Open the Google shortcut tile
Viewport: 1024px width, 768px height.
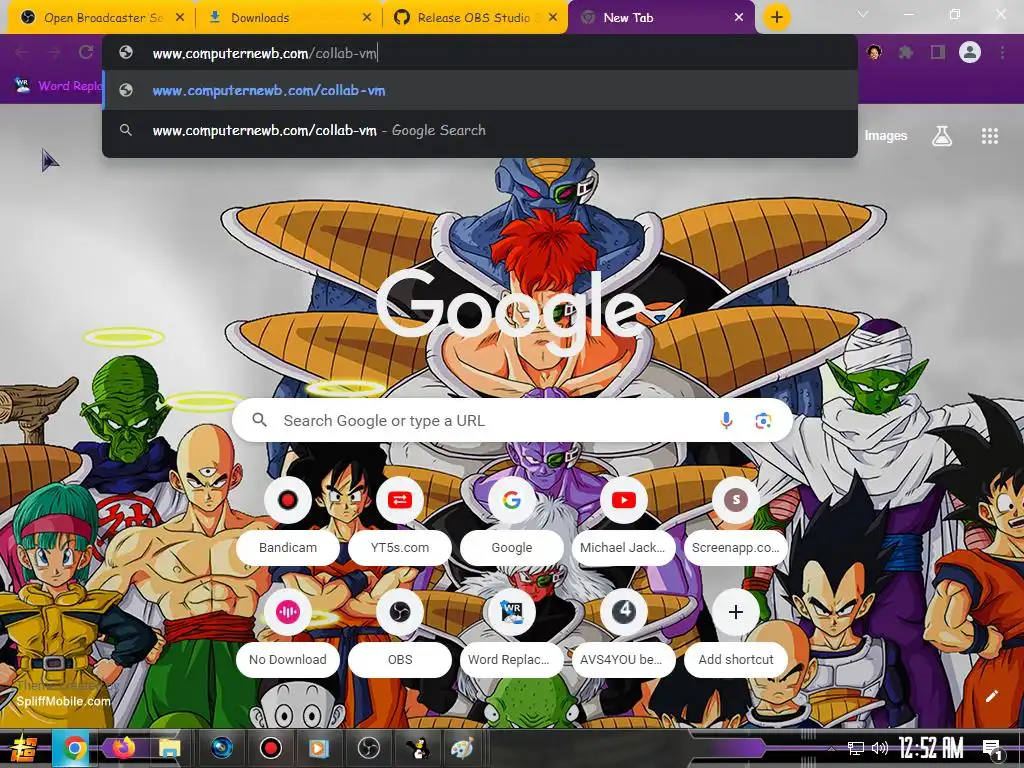click(512, 521)
